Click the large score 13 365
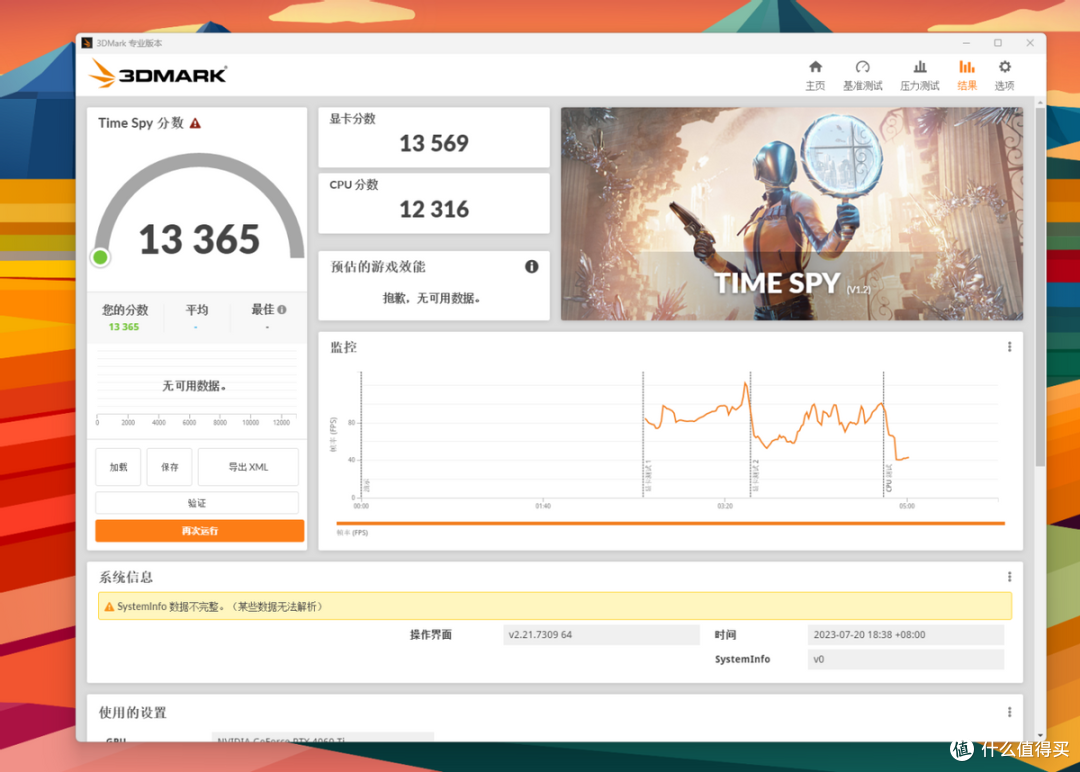1080x772 pixels. [199, 240]
